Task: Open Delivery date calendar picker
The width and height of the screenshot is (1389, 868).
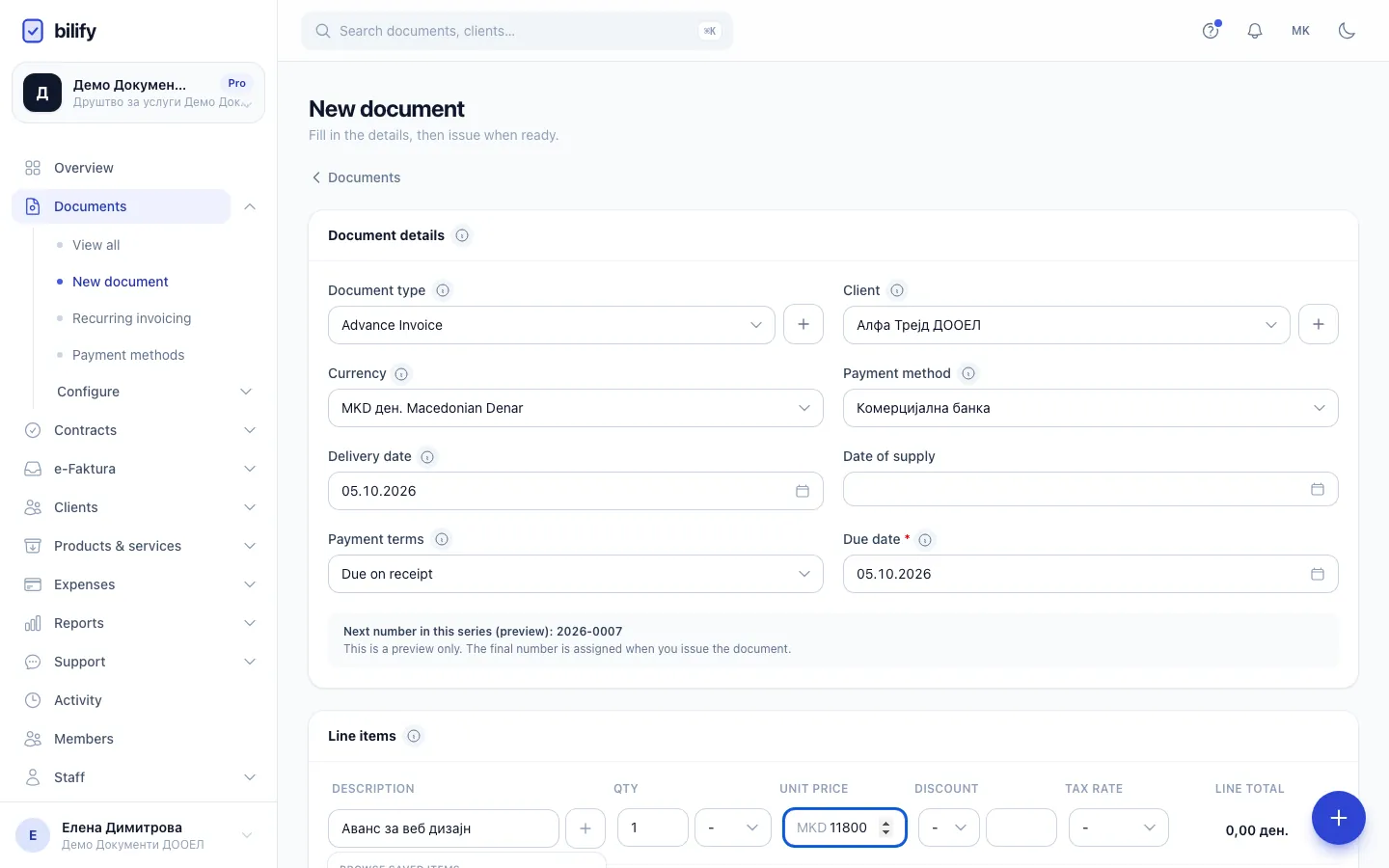Action: [802, 491]
